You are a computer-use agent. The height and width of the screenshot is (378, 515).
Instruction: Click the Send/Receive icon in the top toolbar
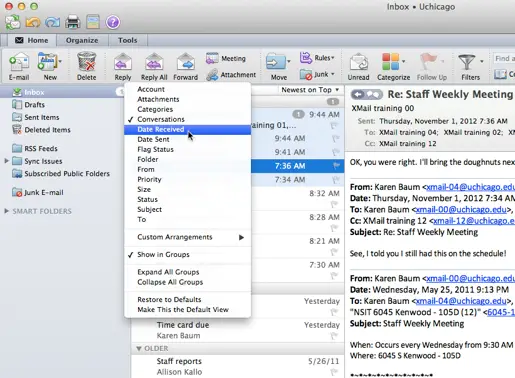coord(13,22)
